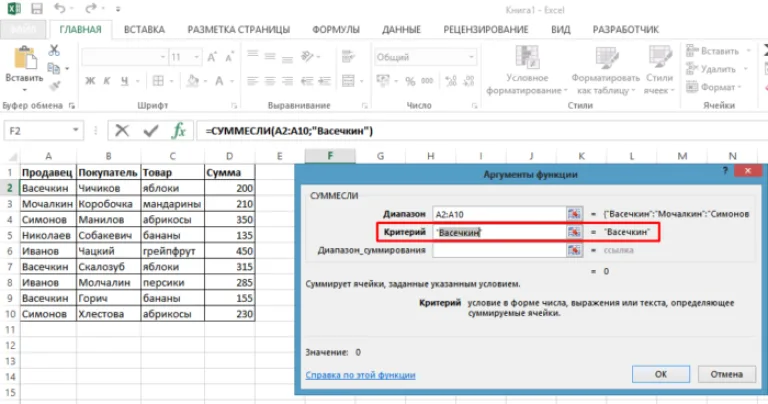Image resolution: width=768 pixels, height=404 pixels.
Task: Click the increase decimal icon
Action: 451,81
